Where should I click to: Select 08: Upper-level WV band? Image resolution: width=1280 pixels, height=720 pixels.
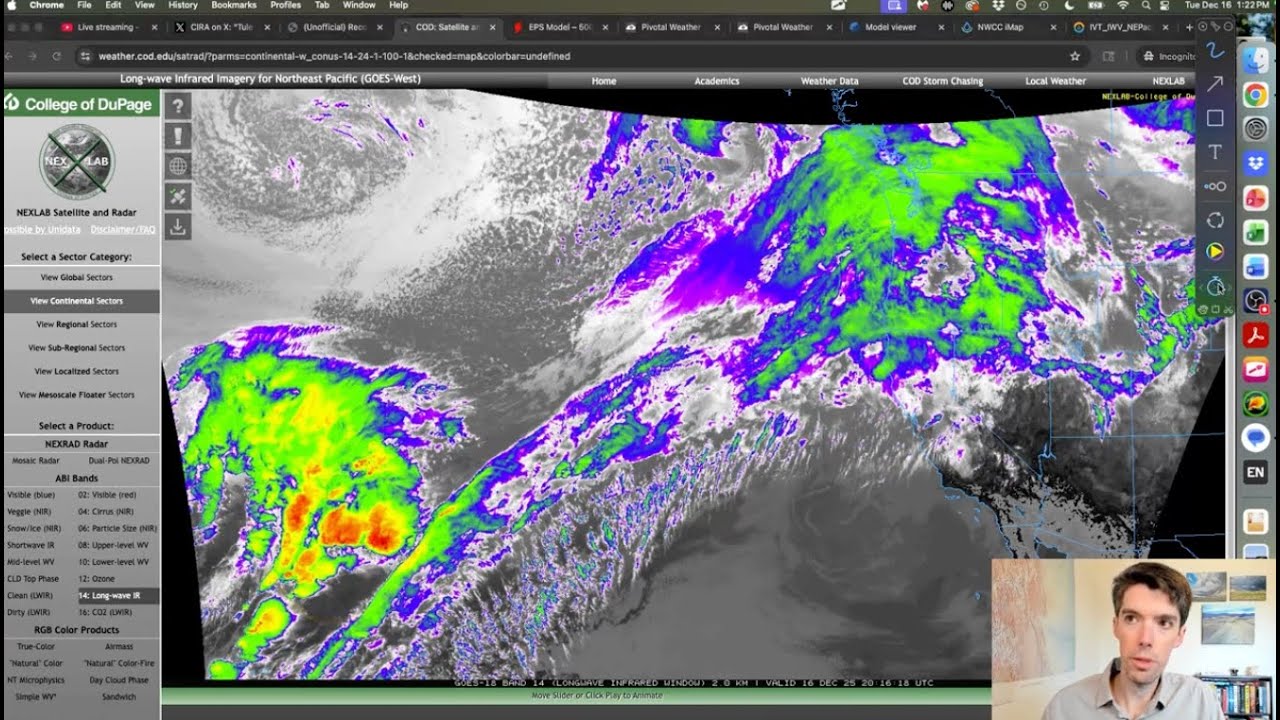[x=115, y=545]
